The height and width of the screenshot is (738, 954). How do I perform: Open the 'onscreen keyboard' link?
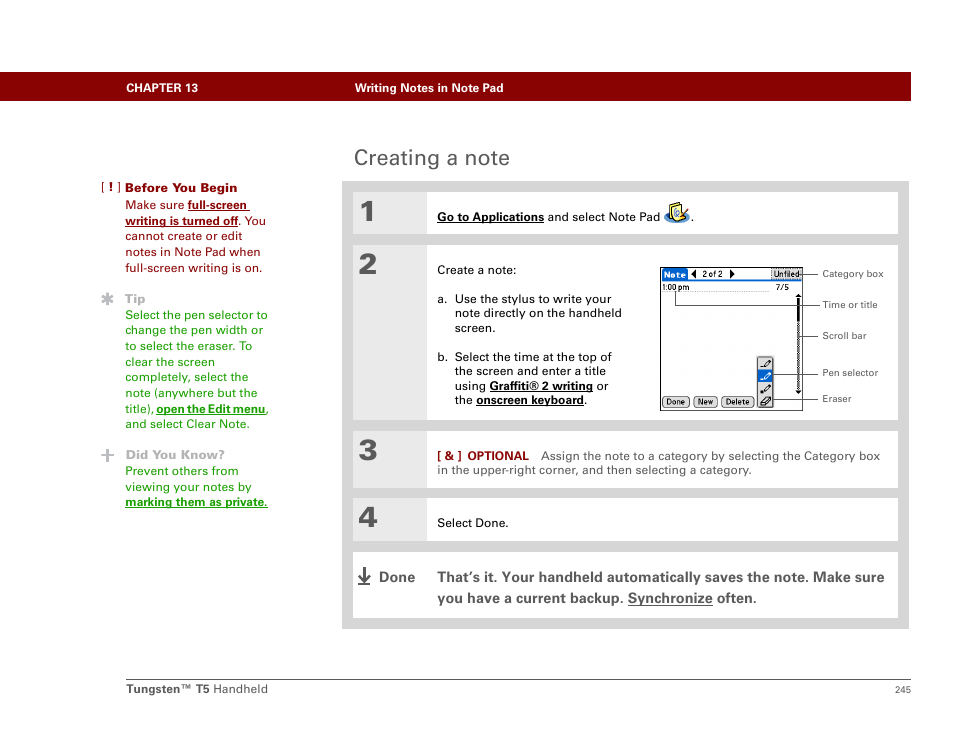pos(530,400)
